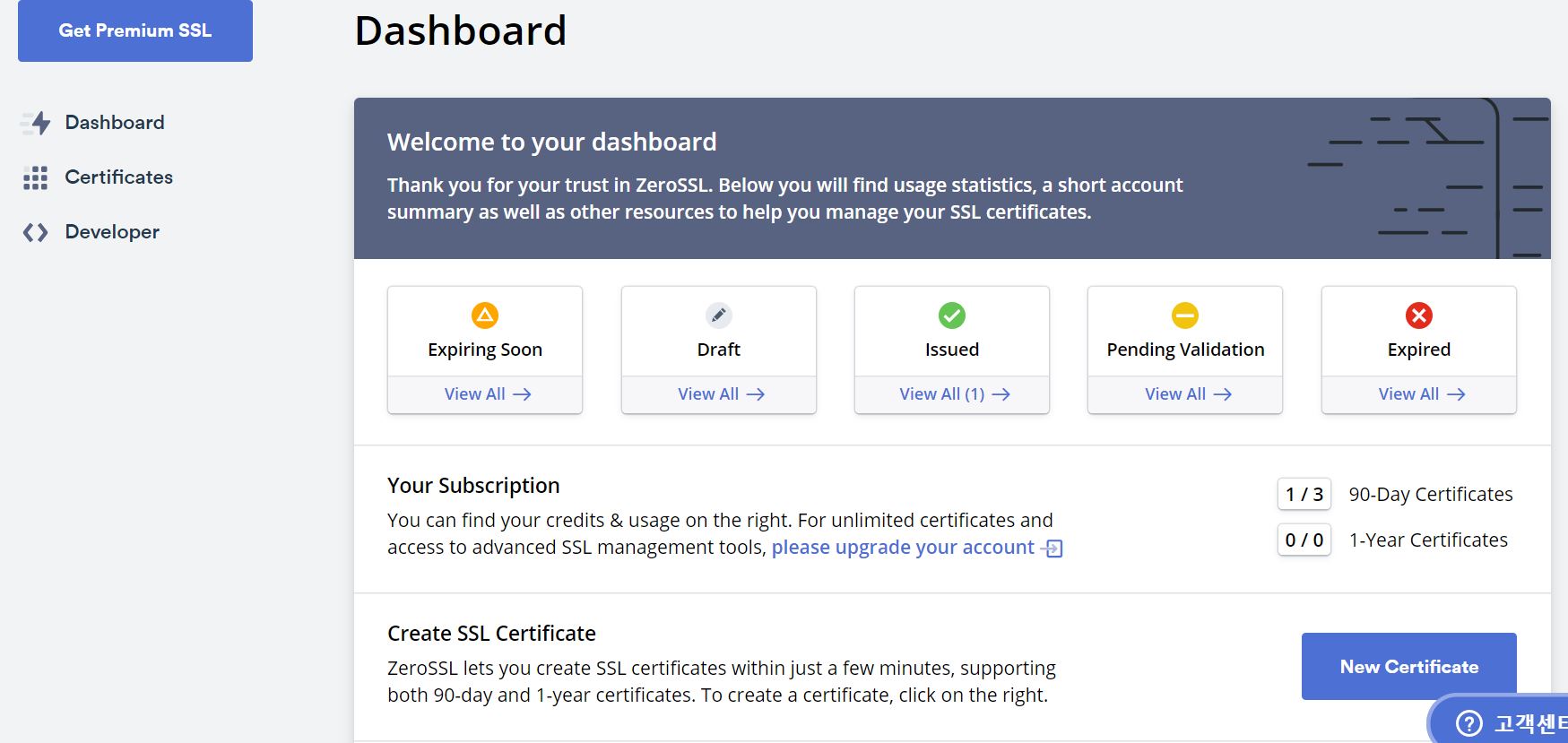Click the orange Expiring Soon warning icon

point(485,315)
